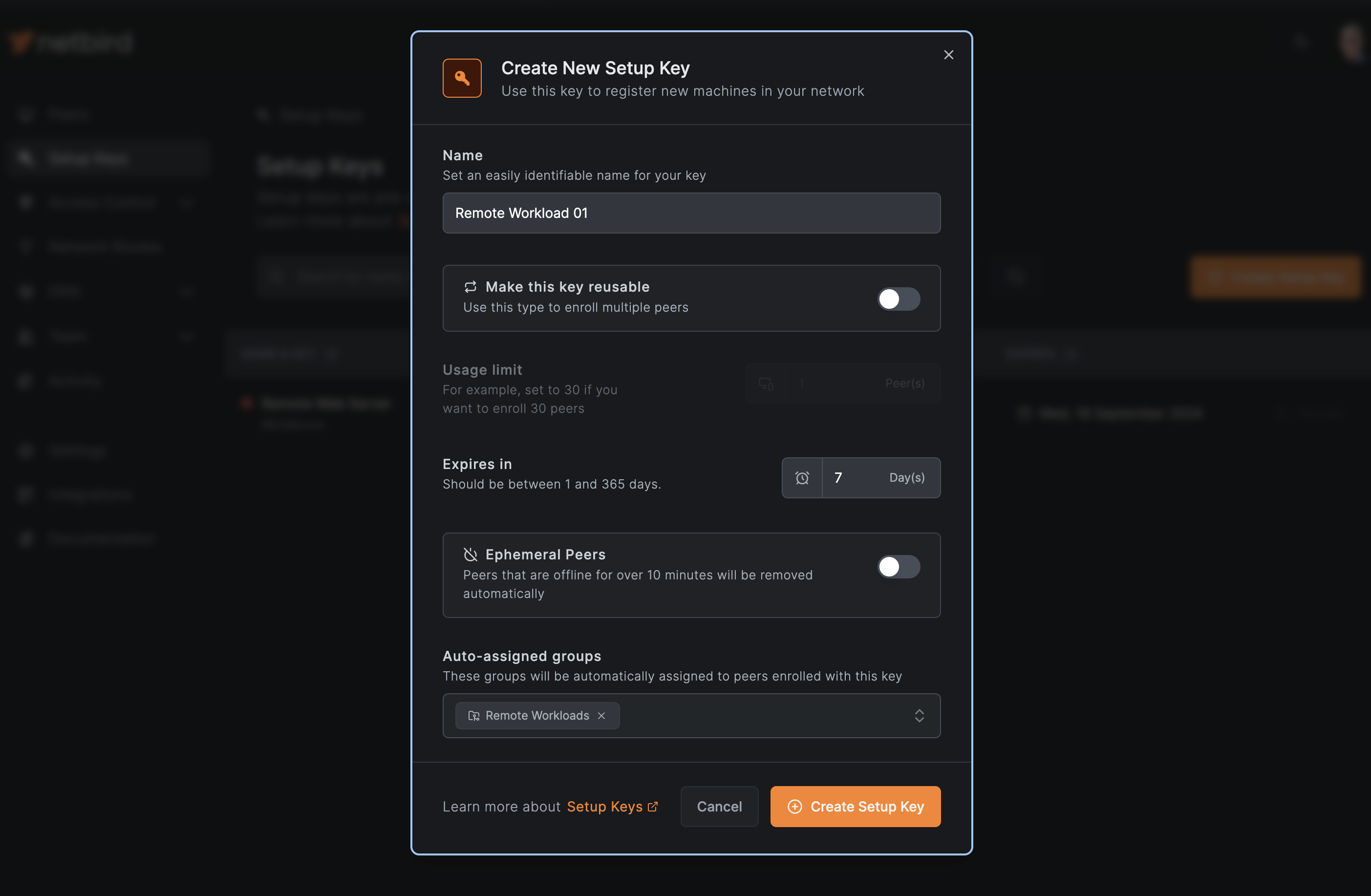Image resolution: width=1371 pixels, height=896 pixels.
Task: Click the plus icon on Create Setup Key button
Action: pyautogui.click(x=795, y=806)
